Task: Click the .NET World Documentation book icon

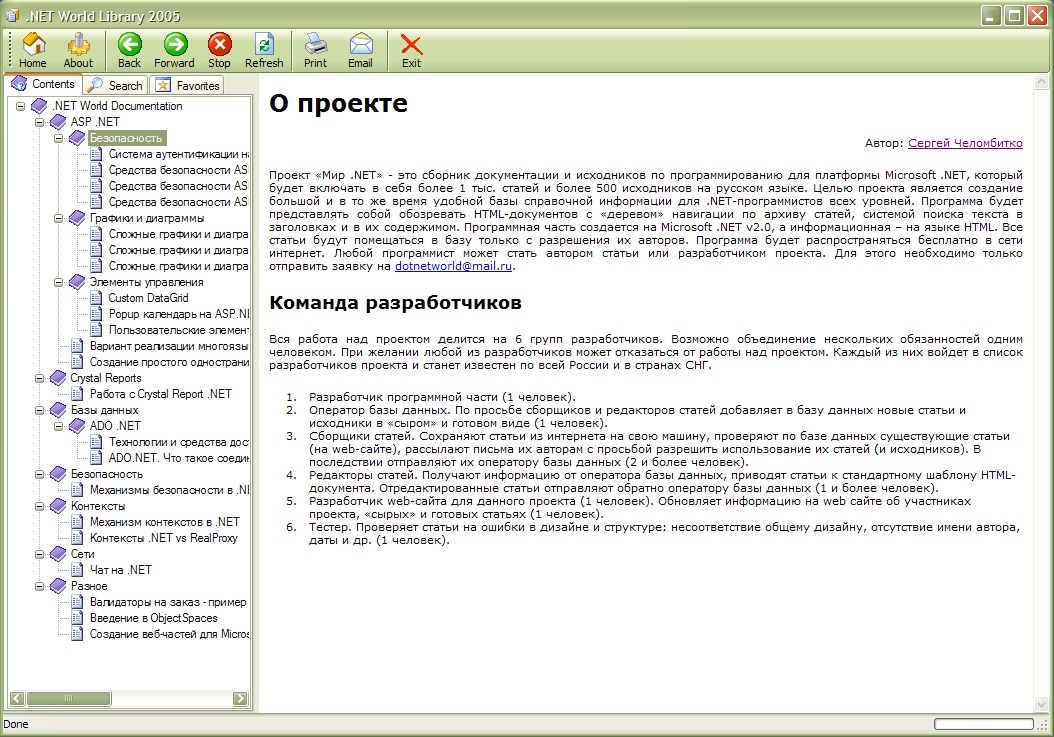Action: [x=39, y=106]
